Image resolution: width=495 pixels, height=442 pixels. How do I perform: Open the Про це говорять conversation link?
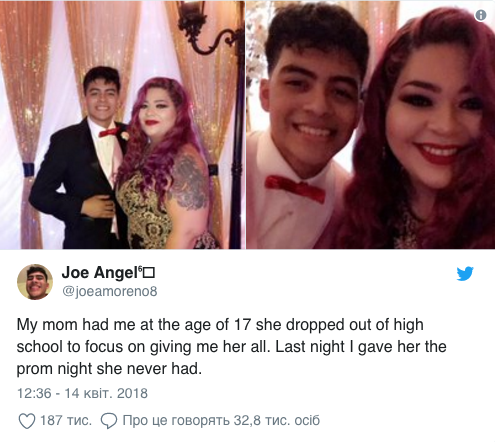point(176,421)
